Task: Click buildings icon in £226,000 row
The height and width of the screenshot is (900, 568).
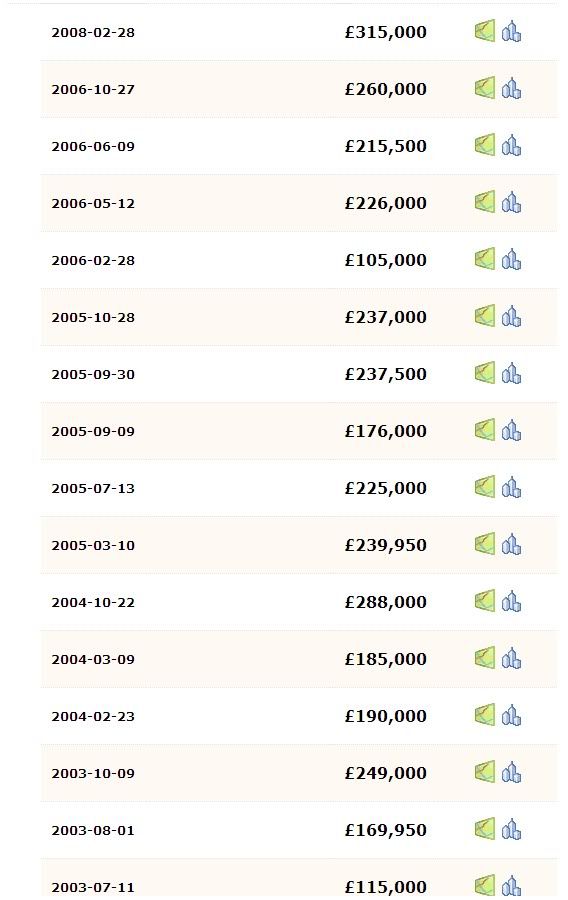Action: click(x=511, y=203)
